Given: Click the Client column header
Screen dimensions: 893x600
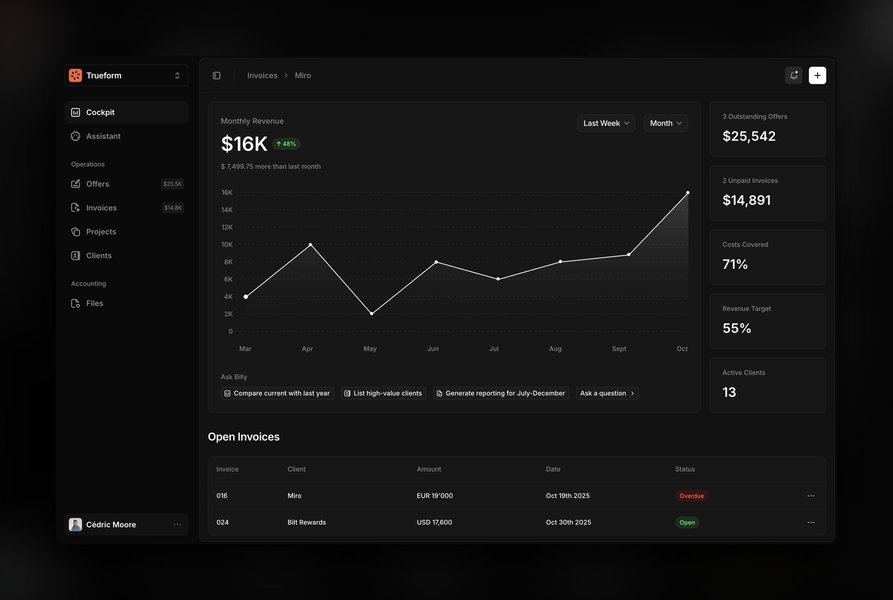Looking at the screenshot, I should pos(296,469).
